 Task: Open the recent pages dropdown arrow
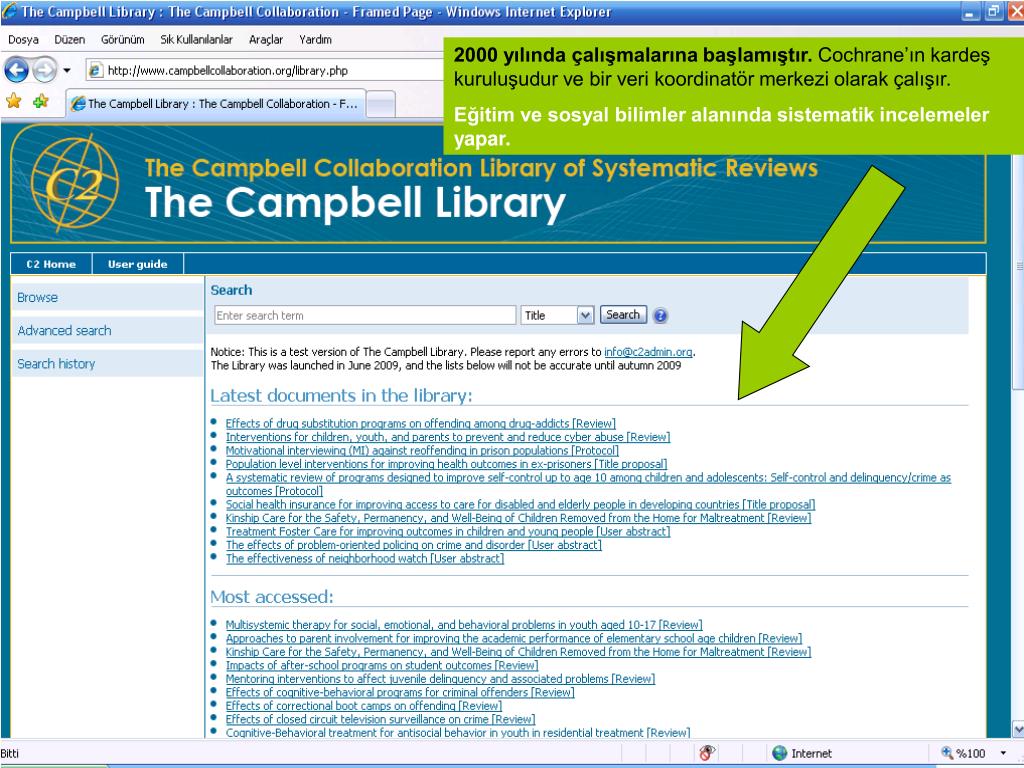[67, 71]
